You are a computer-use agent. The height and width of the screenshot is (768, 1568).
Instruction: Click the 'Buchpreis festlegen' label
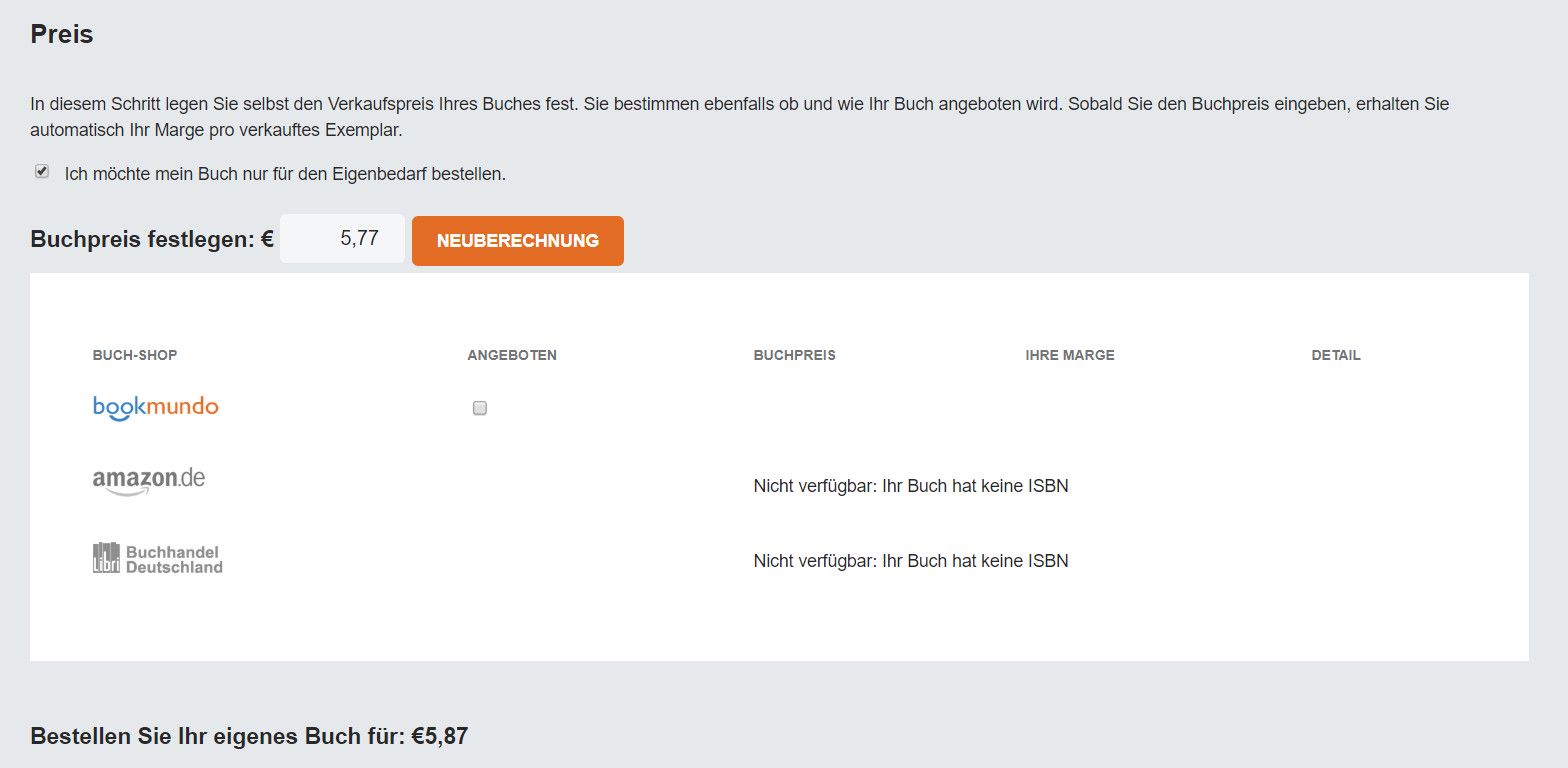coord(152,240)
